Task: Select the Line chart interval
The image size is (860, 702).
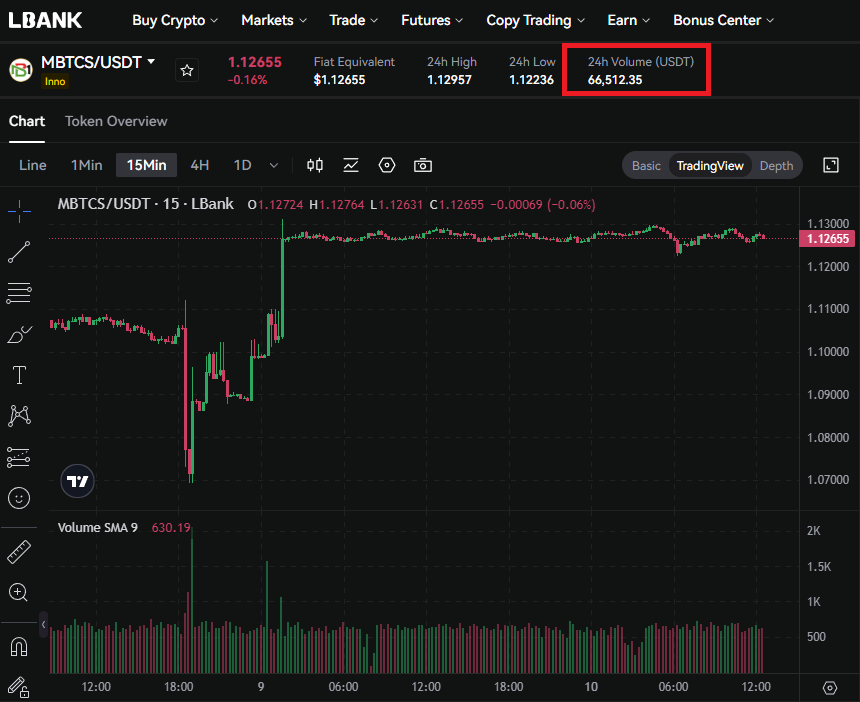Action: 32,165
